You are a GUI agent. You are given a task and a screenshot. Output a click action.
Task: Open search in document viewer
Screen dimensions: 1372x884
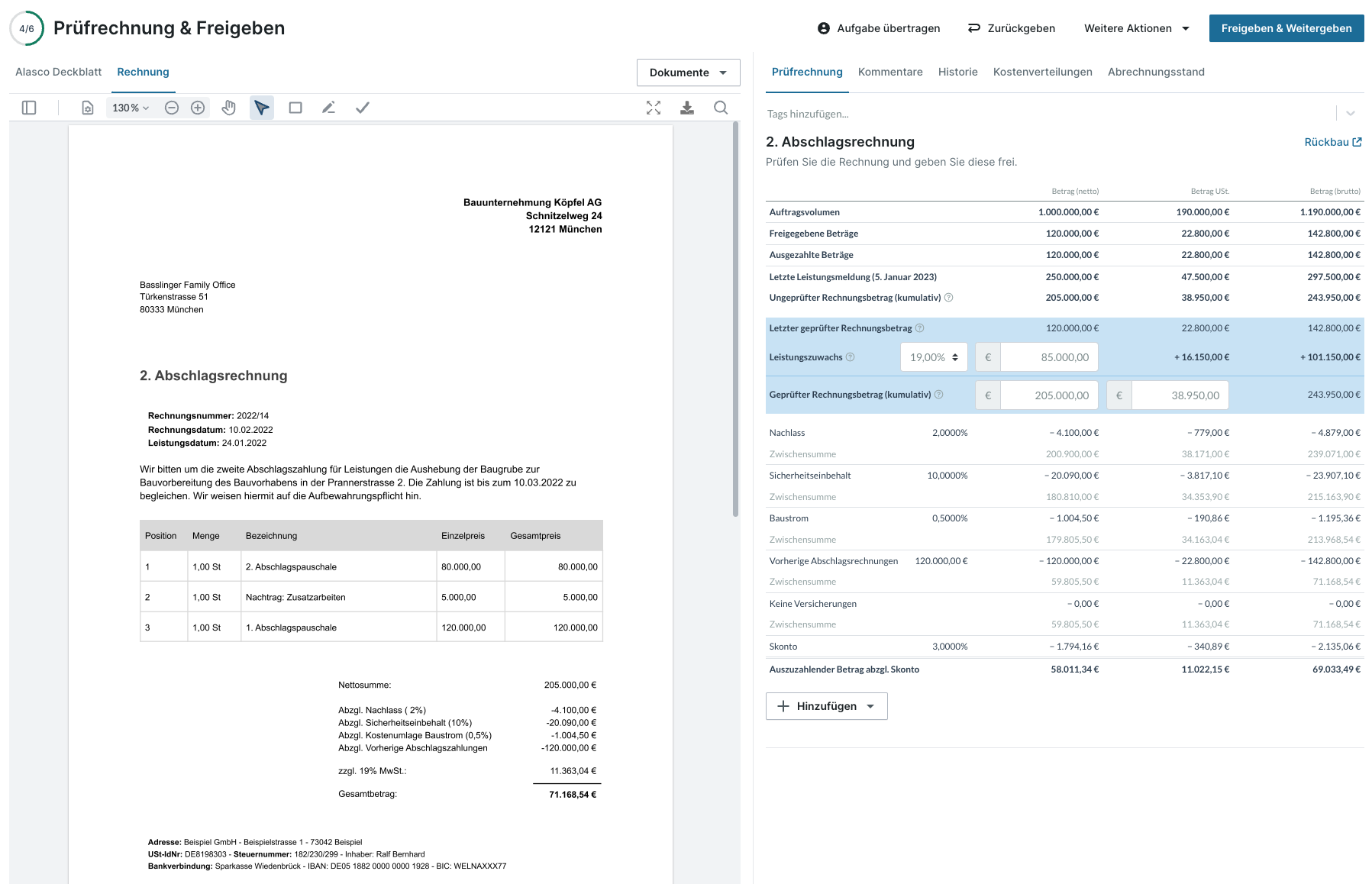click(721, 108)
